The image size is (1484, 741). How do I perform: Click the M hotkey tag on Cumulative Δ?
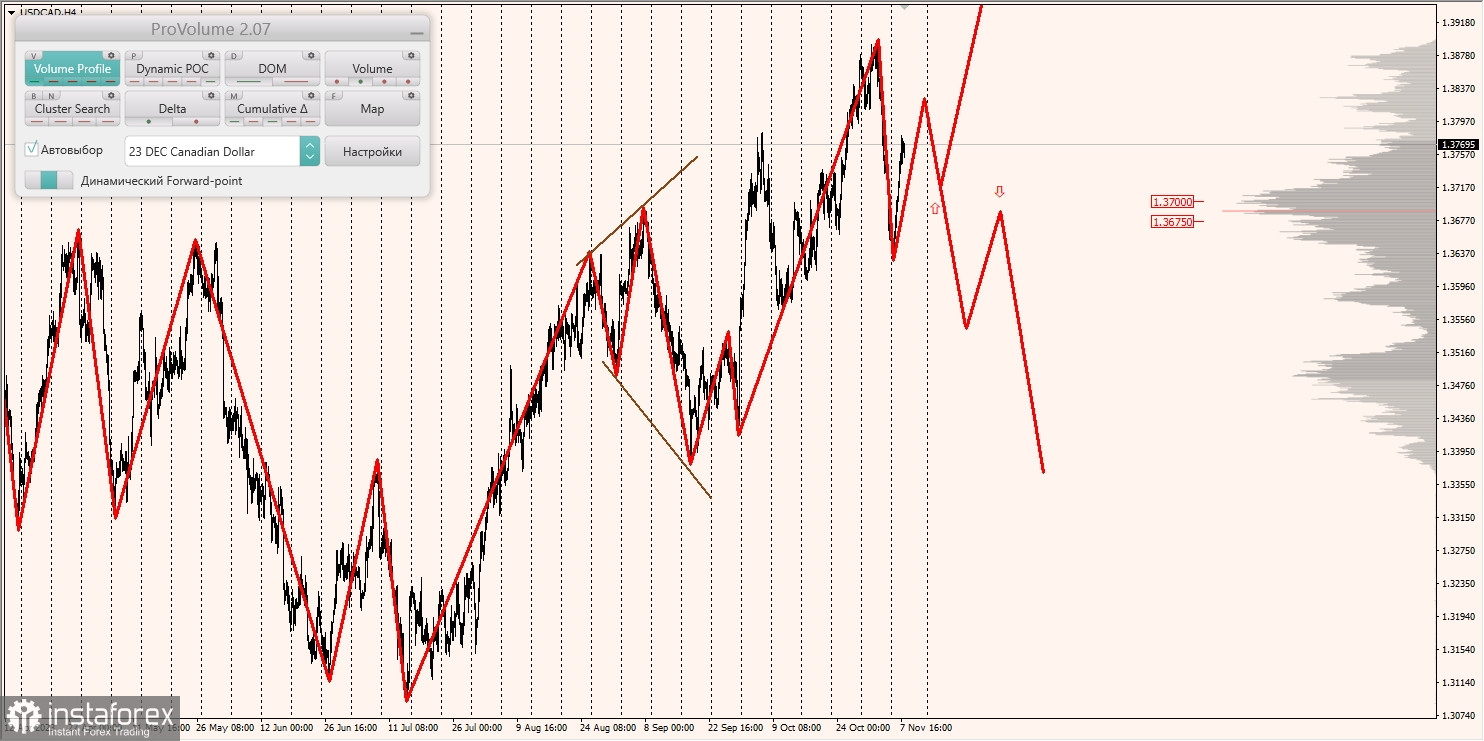click(234, 96)
